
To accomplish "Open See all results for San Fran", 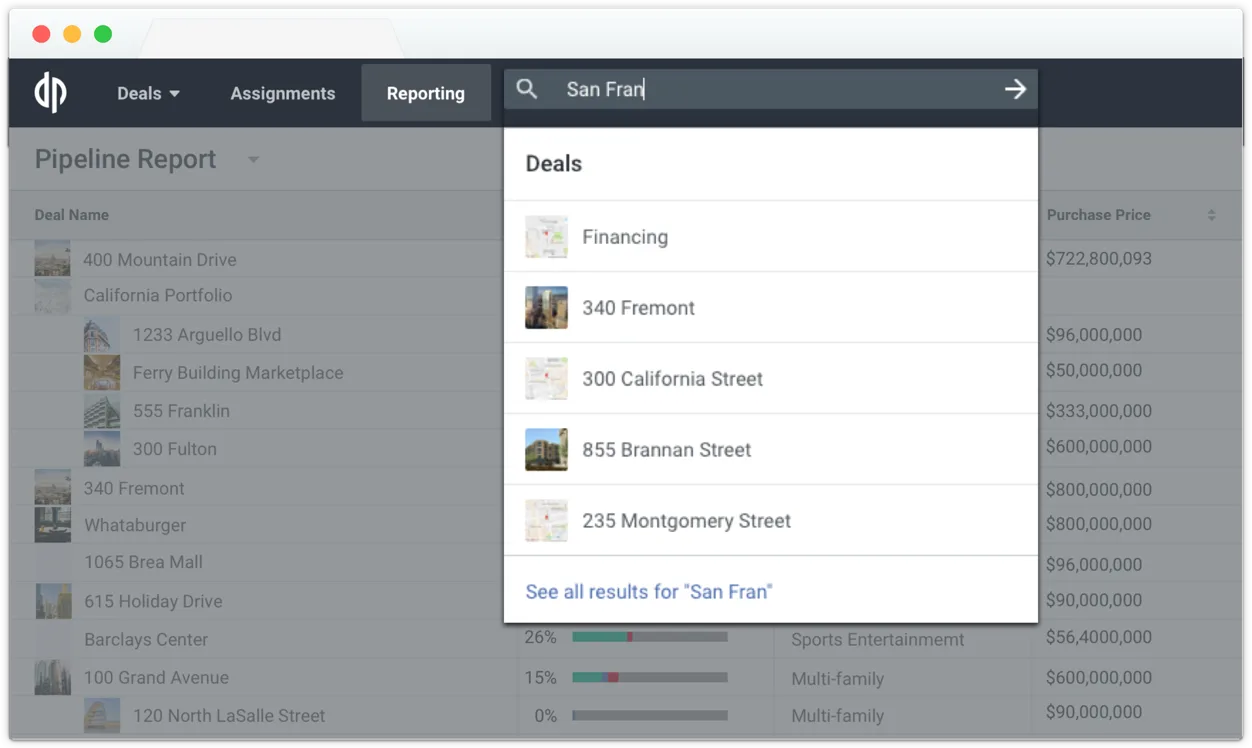I will 649,591.
